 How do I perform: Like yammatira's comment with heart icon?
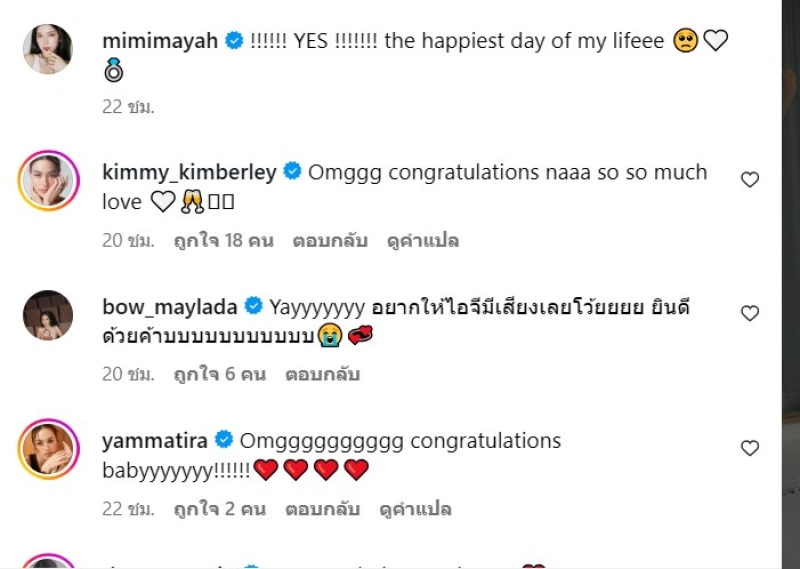pyautogui.click(x=750, y=448)
